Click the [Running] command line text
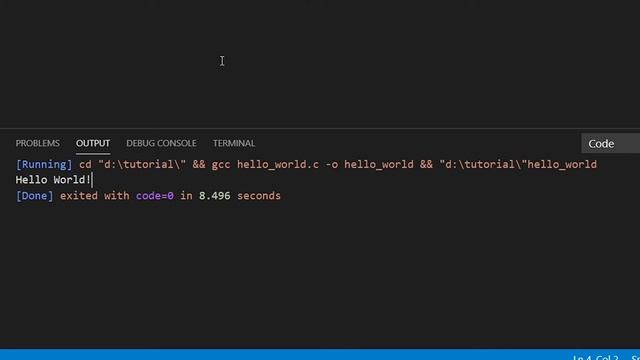 click(x=306, y=164)
